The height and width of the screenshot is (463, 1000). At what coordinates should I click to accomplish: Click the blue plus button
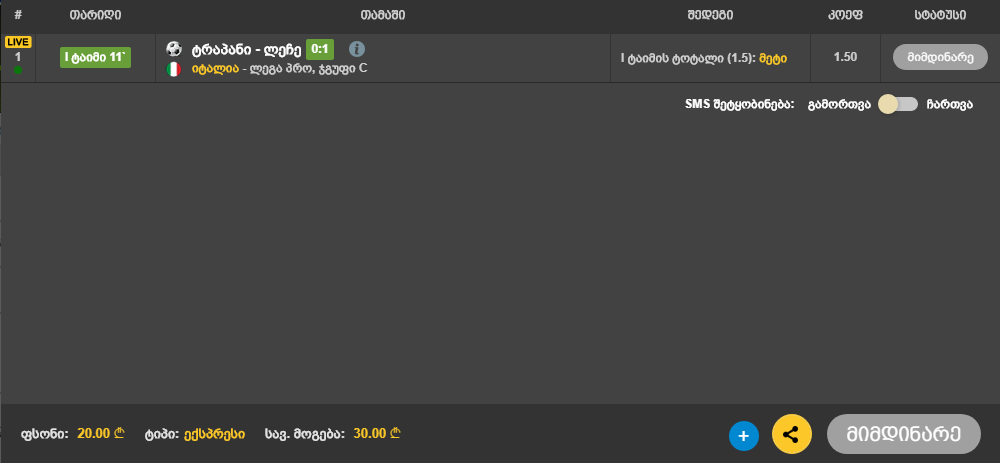point(744,436)
